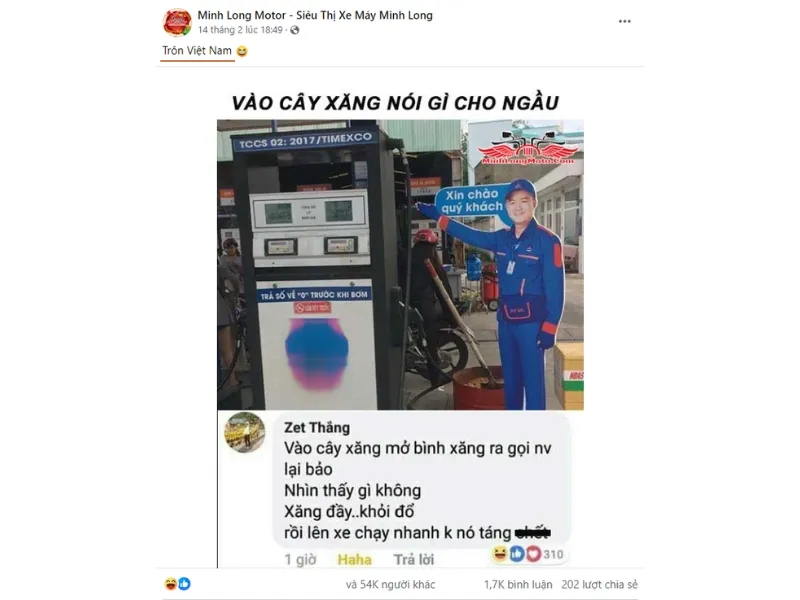
Task: Click the 1 giờ comment timestamp
Action: pos(300,560)
